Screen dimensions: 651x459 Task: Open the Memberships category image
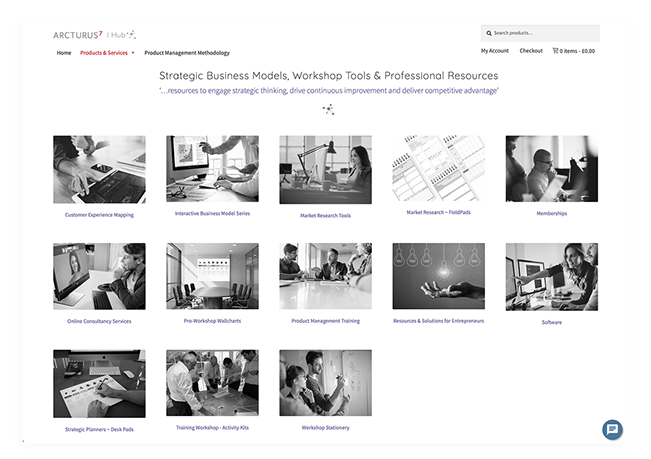tap(551, 169)
